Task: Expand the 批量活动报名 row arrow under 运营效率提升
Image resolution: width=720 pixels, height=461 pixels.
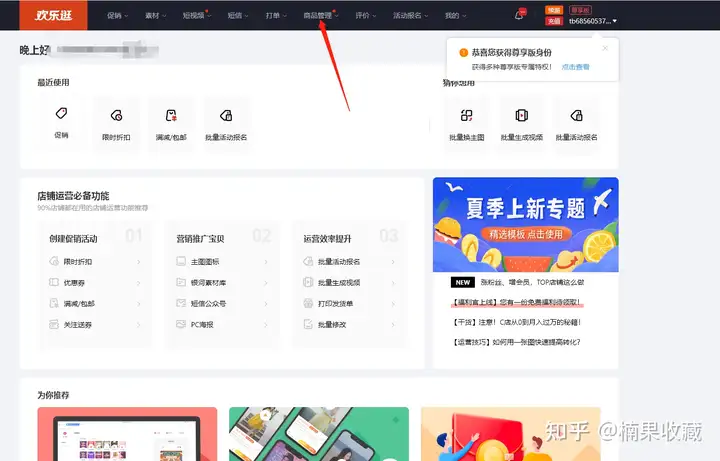Action: click(x=393, y=262)
